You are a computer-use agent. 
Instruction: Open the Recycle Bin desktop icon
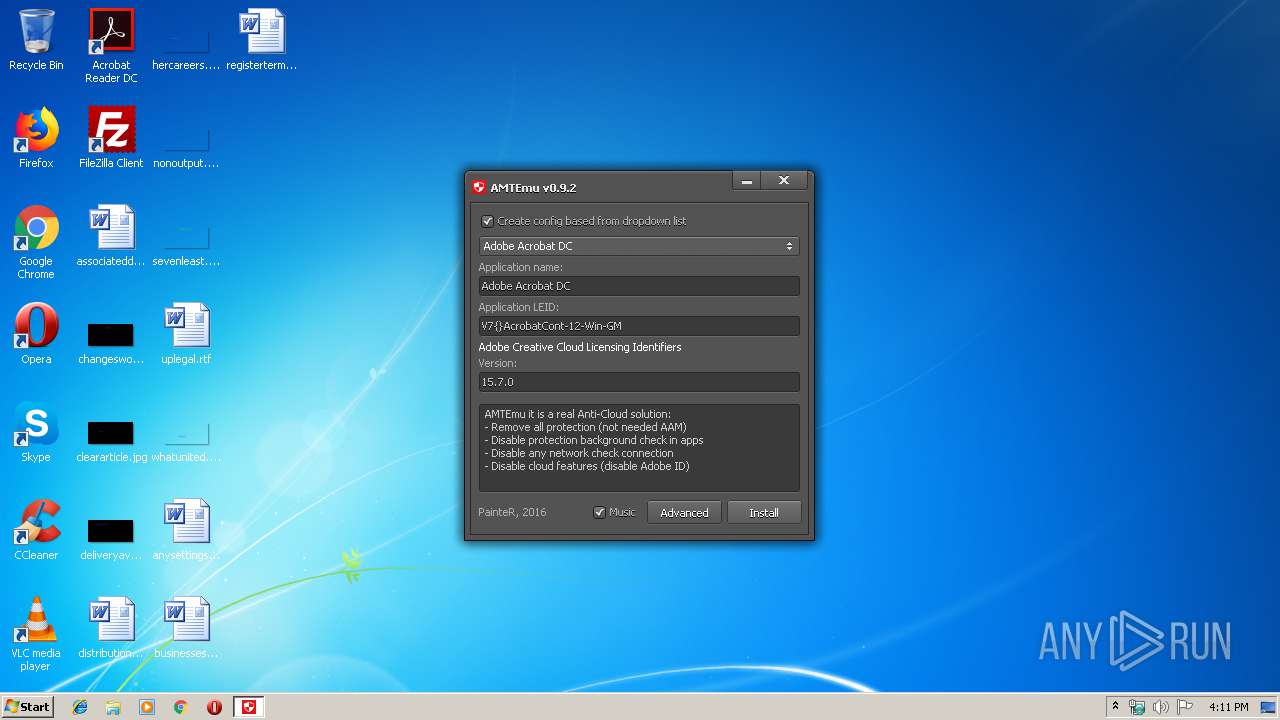coord(36,40)
